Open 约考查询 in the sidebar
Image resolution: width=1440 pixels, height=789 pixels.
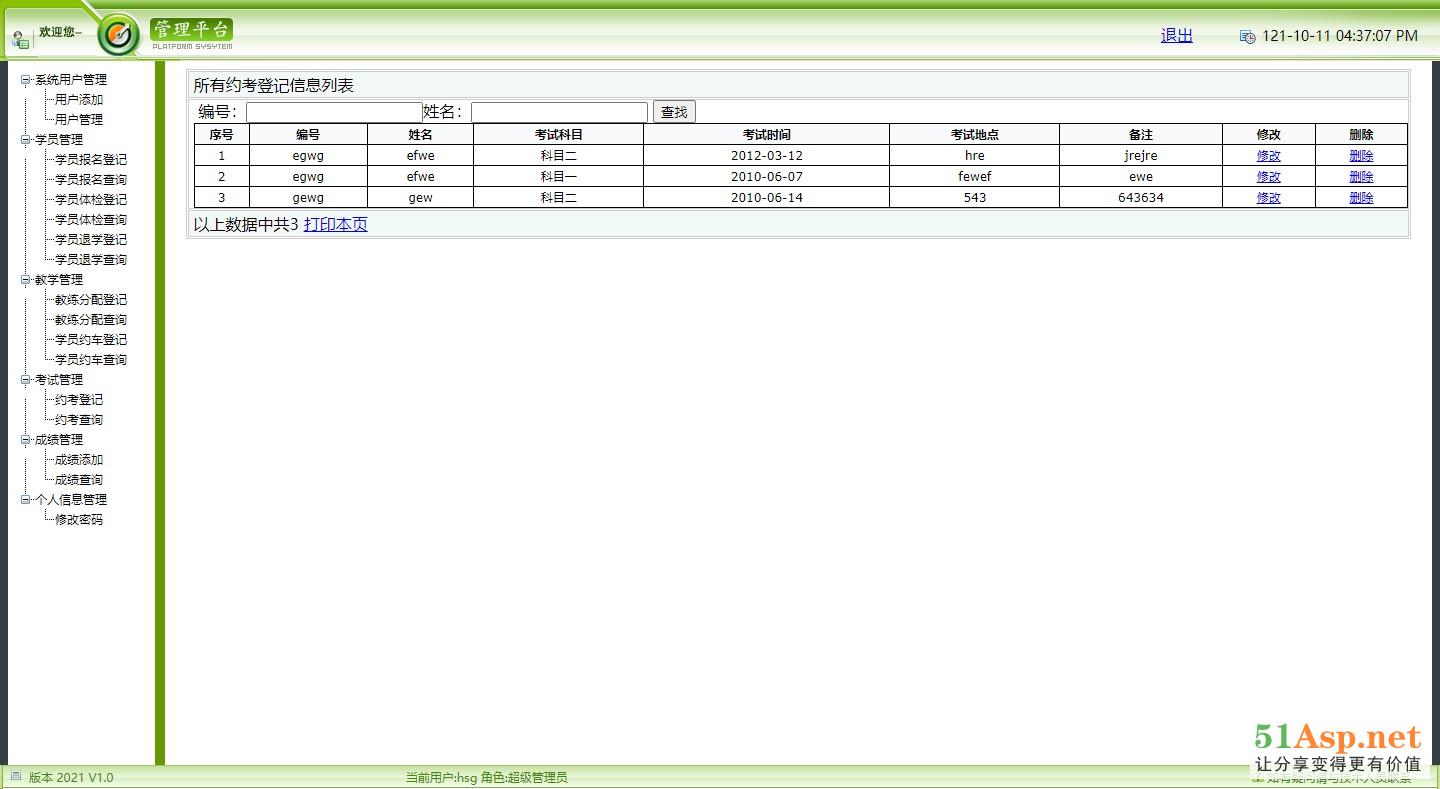click(x=79, y=420)
